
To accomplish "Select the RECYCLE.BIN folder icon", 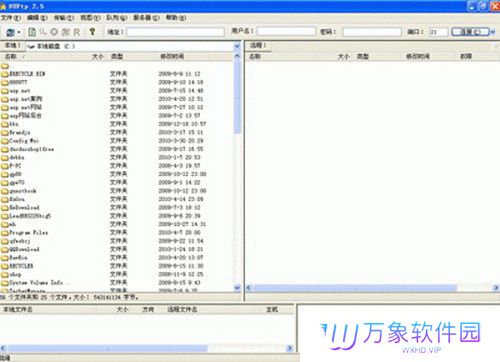I will (5, 74).
